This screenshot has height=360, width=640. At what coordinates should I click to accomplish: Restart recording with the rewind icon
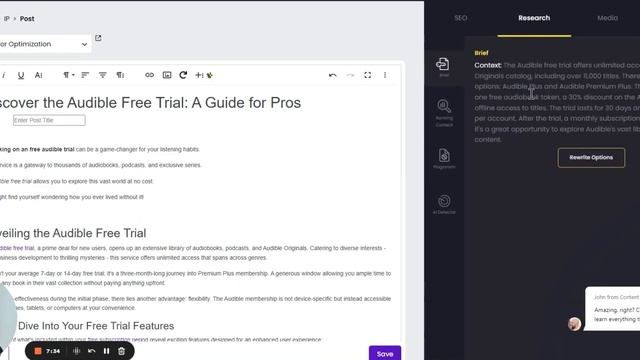(91, 351)
